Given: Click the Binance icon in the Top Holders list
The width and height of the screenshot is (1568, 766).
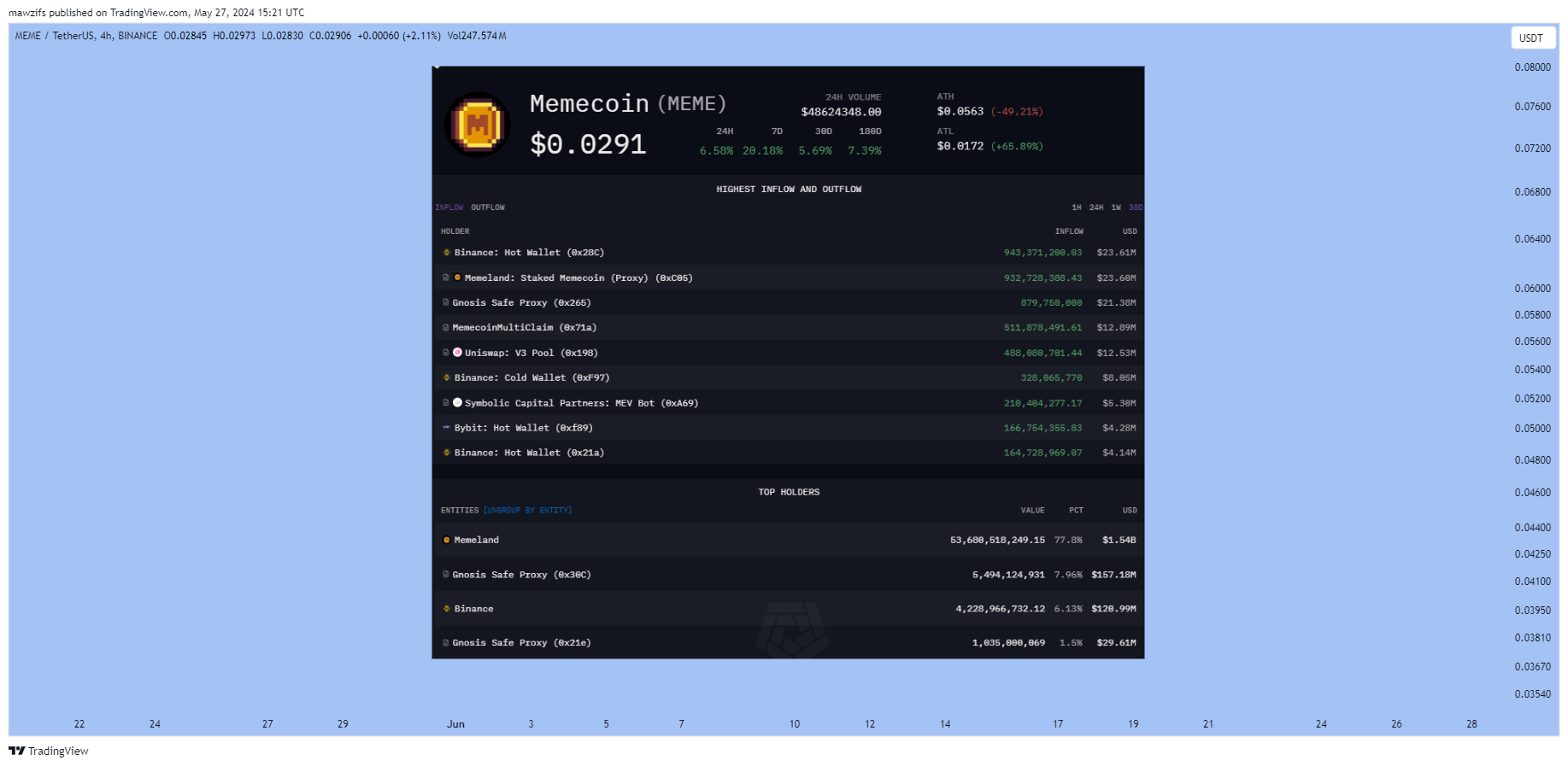Looking at the screenshot, I should tap(446, 609).
